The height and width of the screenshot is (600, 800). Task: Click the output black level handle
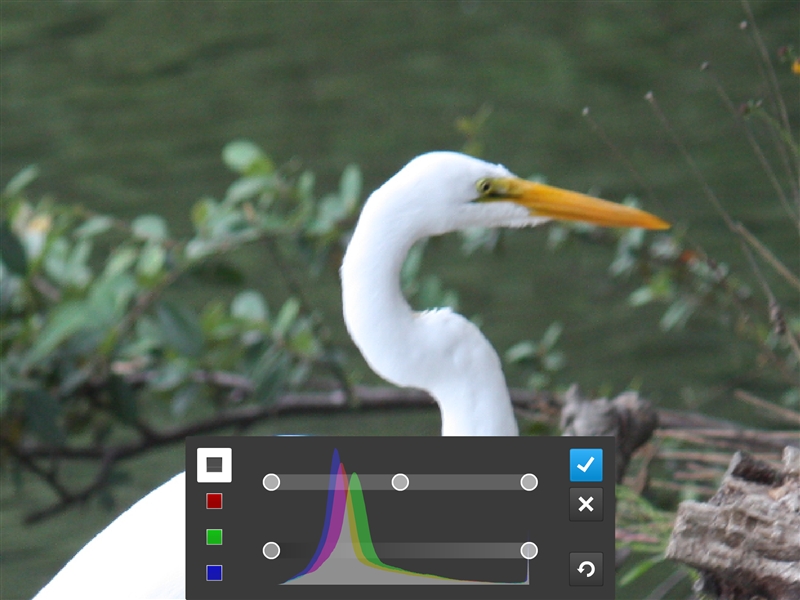tap(271, 551)
